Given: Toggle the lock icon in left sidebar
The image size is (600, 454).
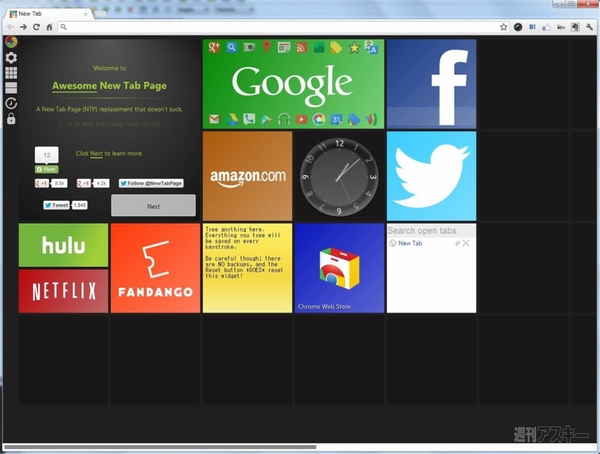Looking at the screenshot, I should [x=11, y=119].
